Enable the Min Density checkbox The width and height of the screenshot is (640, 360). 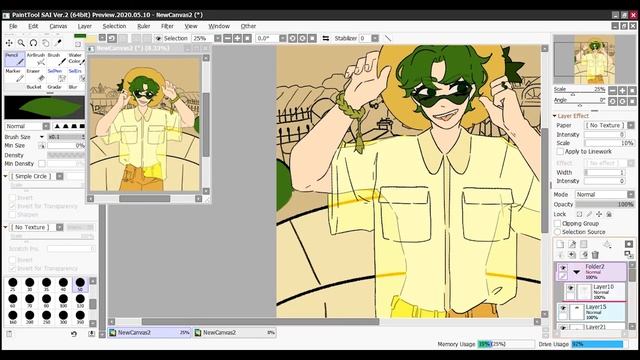(42, 164)
